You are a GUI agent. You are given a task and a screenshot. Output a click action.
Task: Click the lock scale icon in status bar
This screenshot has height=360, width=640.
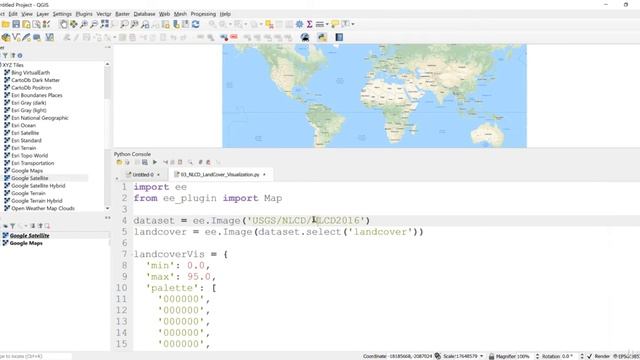coord(492,356)
